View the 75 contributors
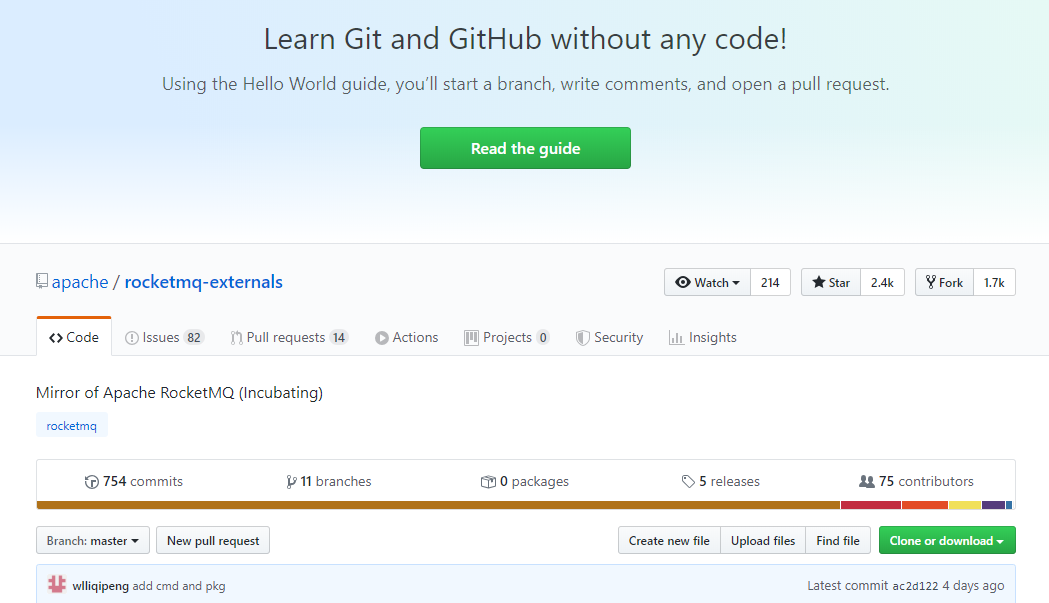1049x603 pixels. coord(916,481)
